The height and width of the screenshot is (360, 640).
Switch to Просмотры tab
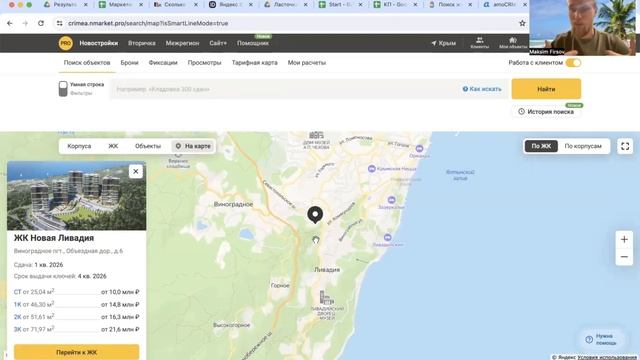coord(204,63)
